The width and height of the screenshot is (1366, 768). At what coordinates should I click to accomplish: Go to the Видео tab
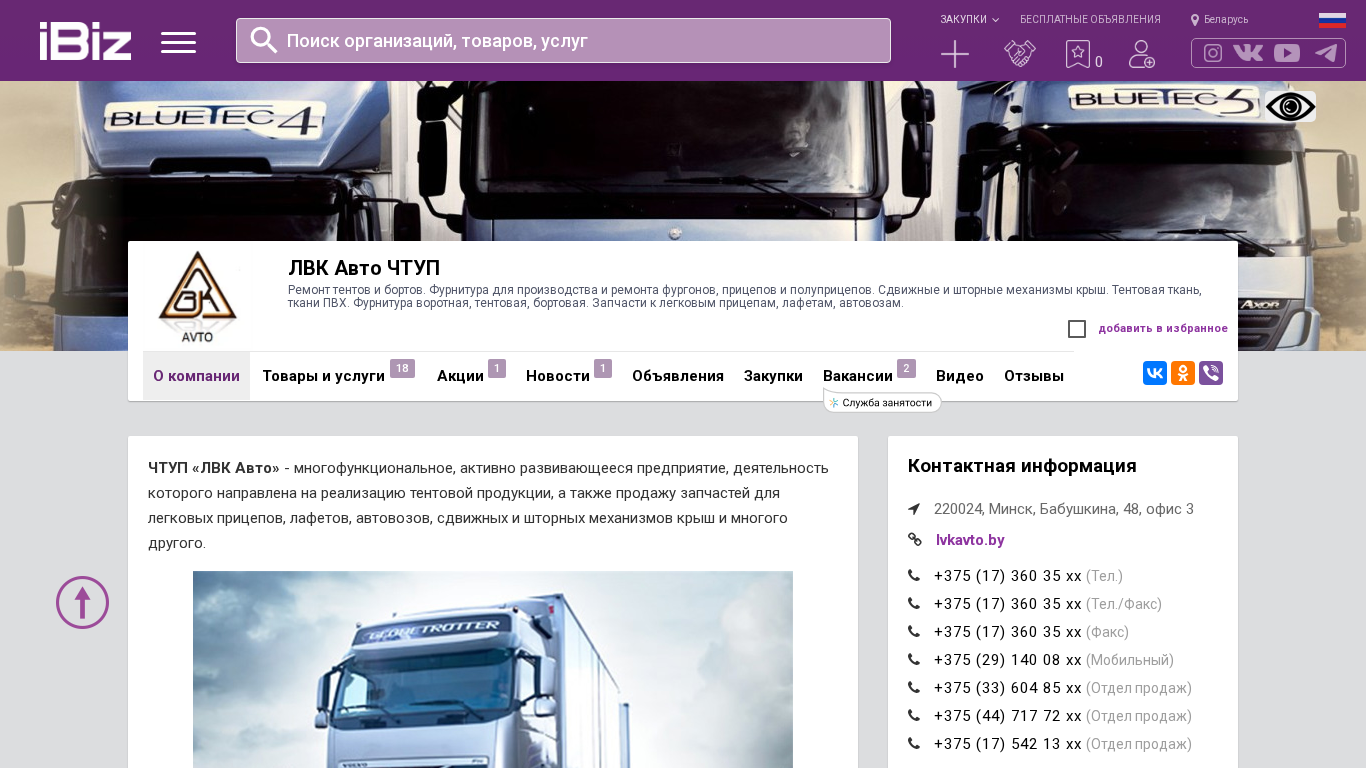pyautogui.click(x=960, y=376)
